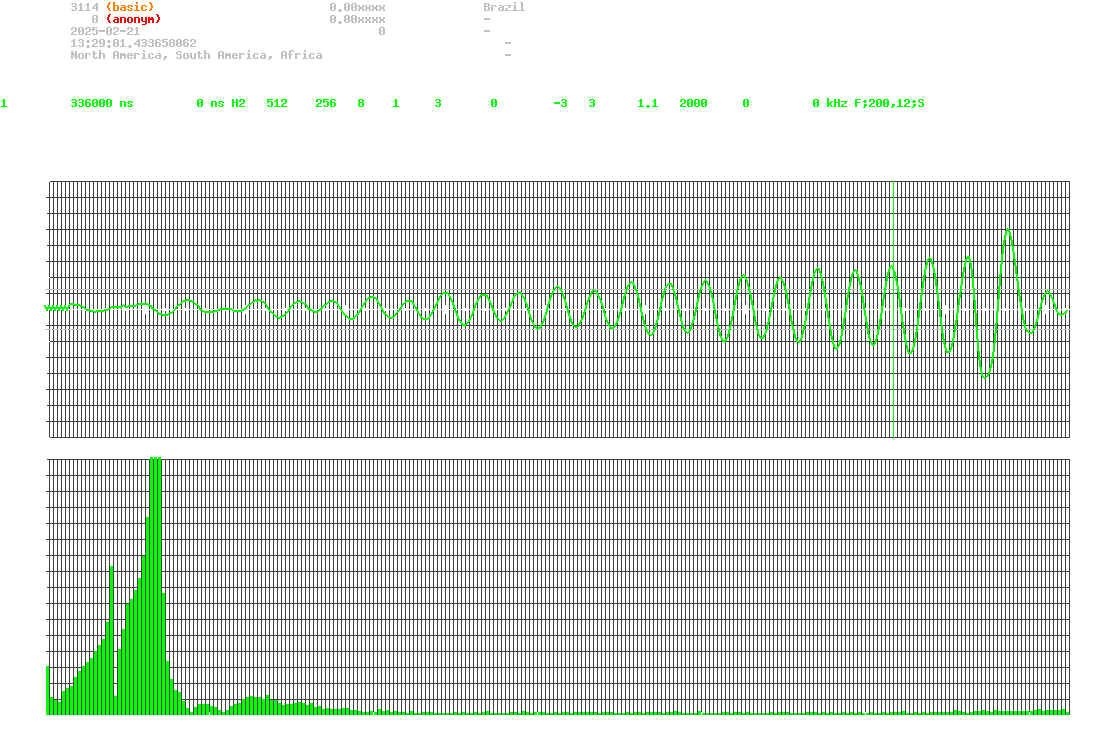Click the tallest bar in the spectrum chart
The height and width of the screenshot is (737, 1095).
tap(156, 585)
